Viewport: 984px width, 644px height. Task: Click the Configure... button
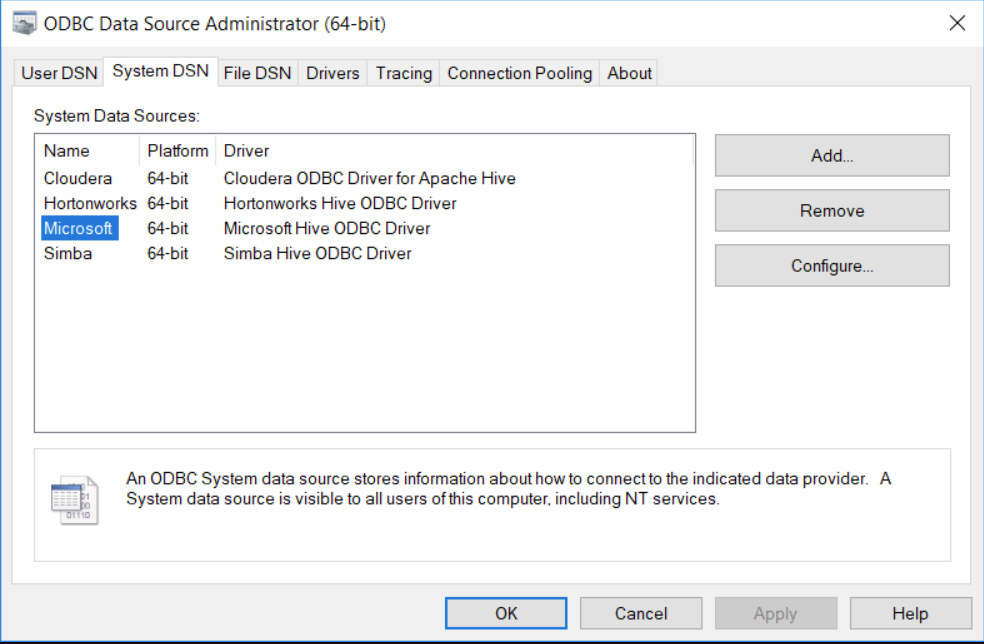(832, 266)
